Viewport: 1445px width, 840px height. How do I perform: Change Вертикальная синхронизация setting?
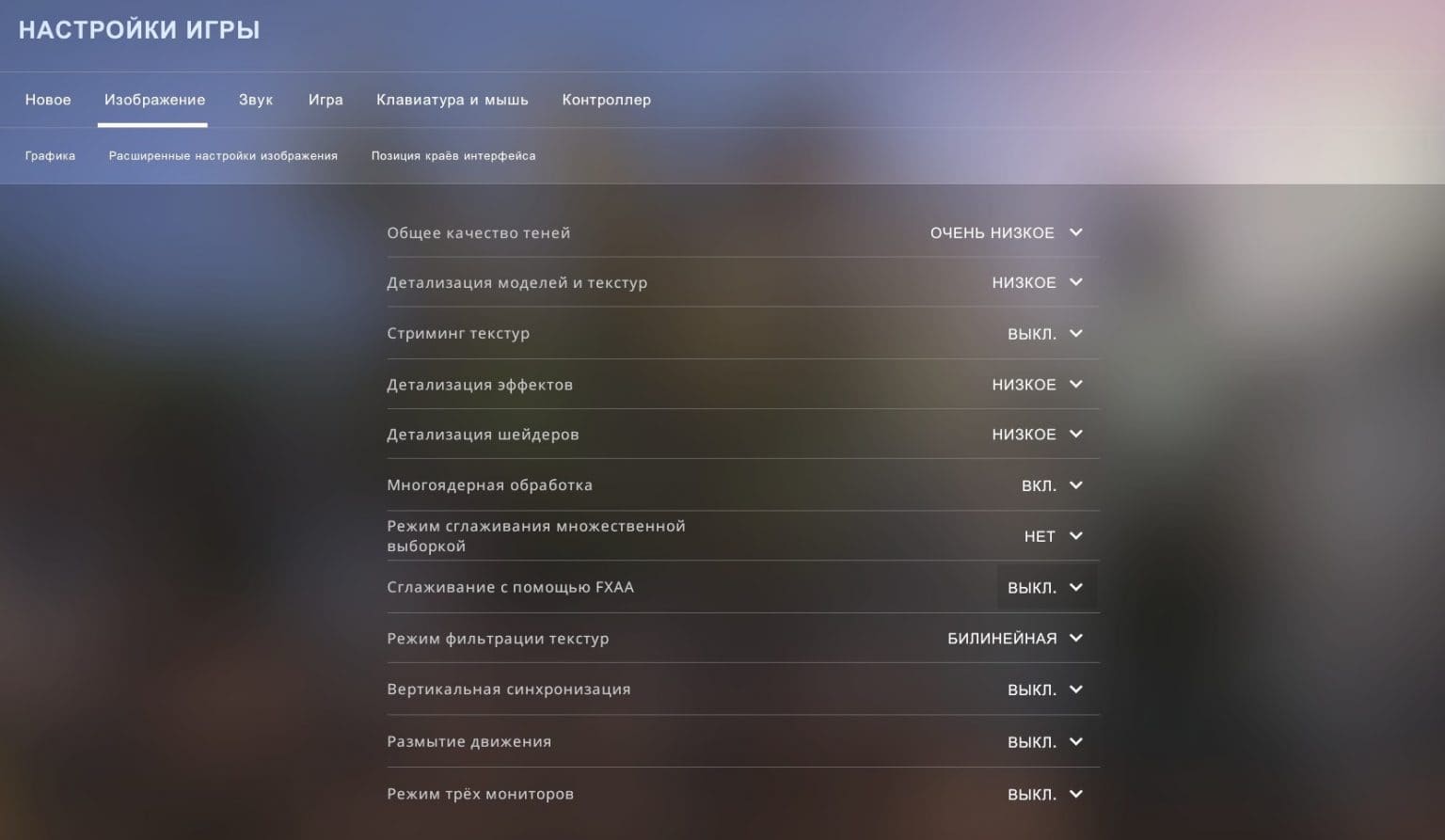coord(1045,689)
